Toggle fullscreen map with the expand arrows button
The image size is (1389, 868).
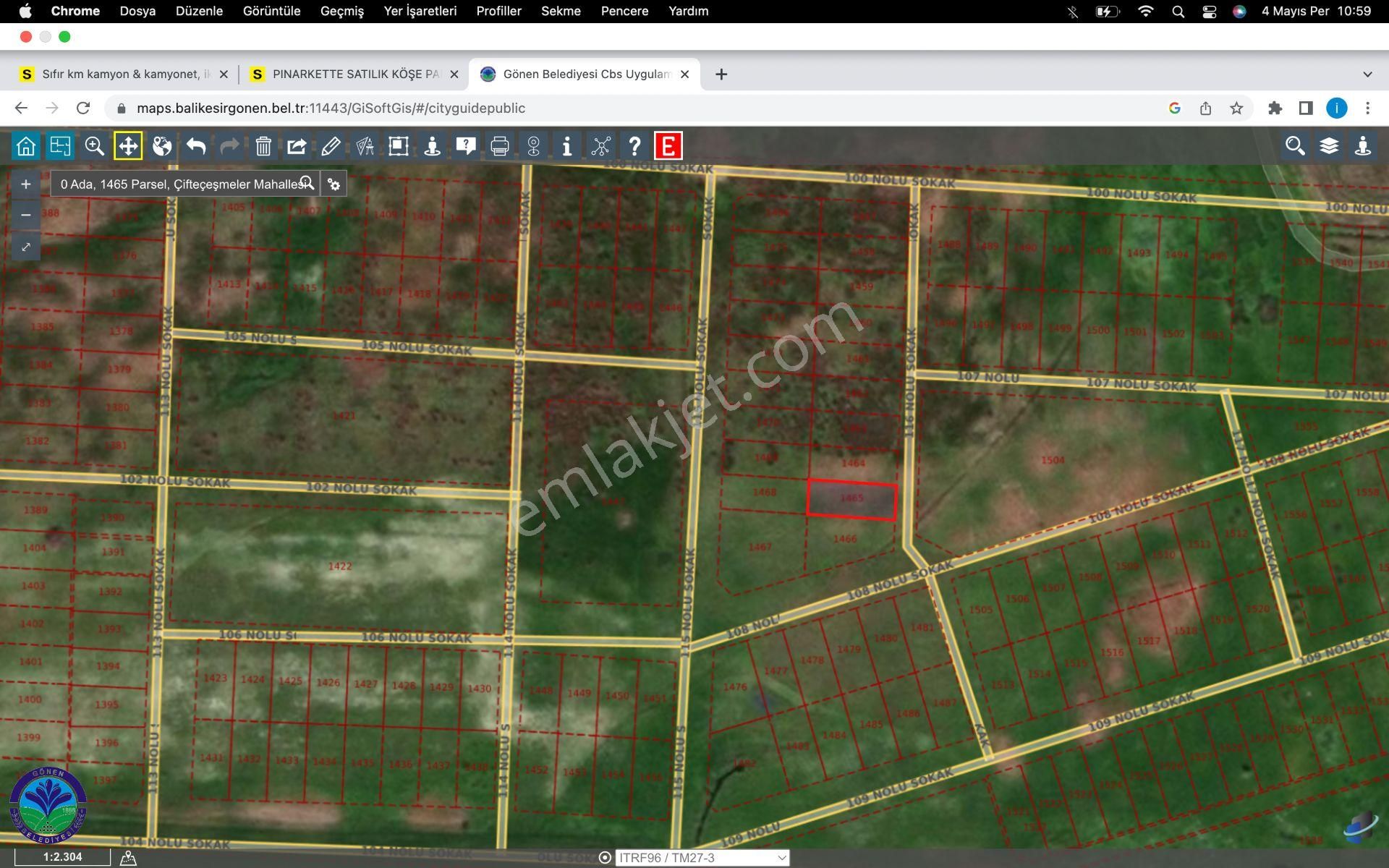tap(26, 247)
